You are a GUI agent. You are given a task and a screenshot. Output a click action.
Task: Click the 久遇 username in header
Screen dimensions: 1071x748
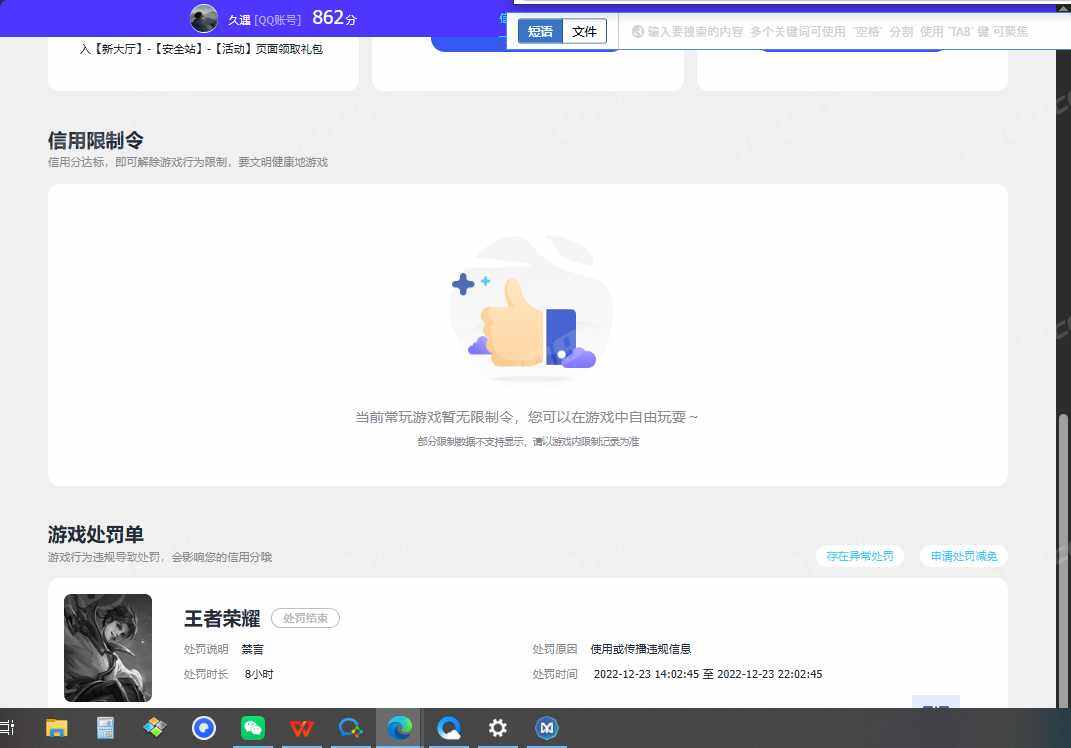pyautogui.click(x=239, y=20)
